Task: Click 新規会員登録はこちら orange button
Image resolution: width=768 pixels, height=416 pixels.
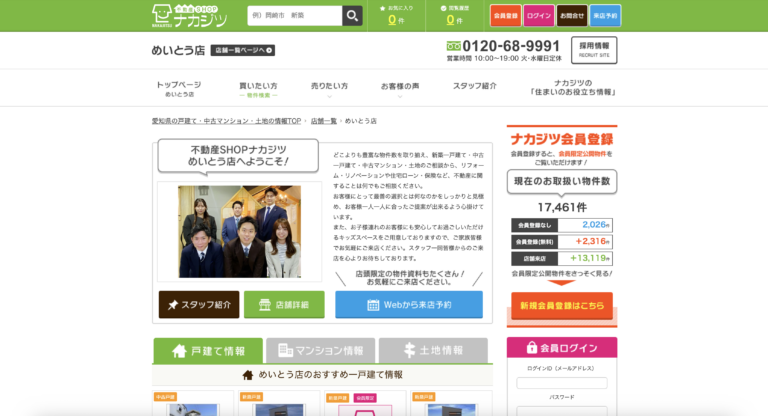Action: [x=562, y=306]
